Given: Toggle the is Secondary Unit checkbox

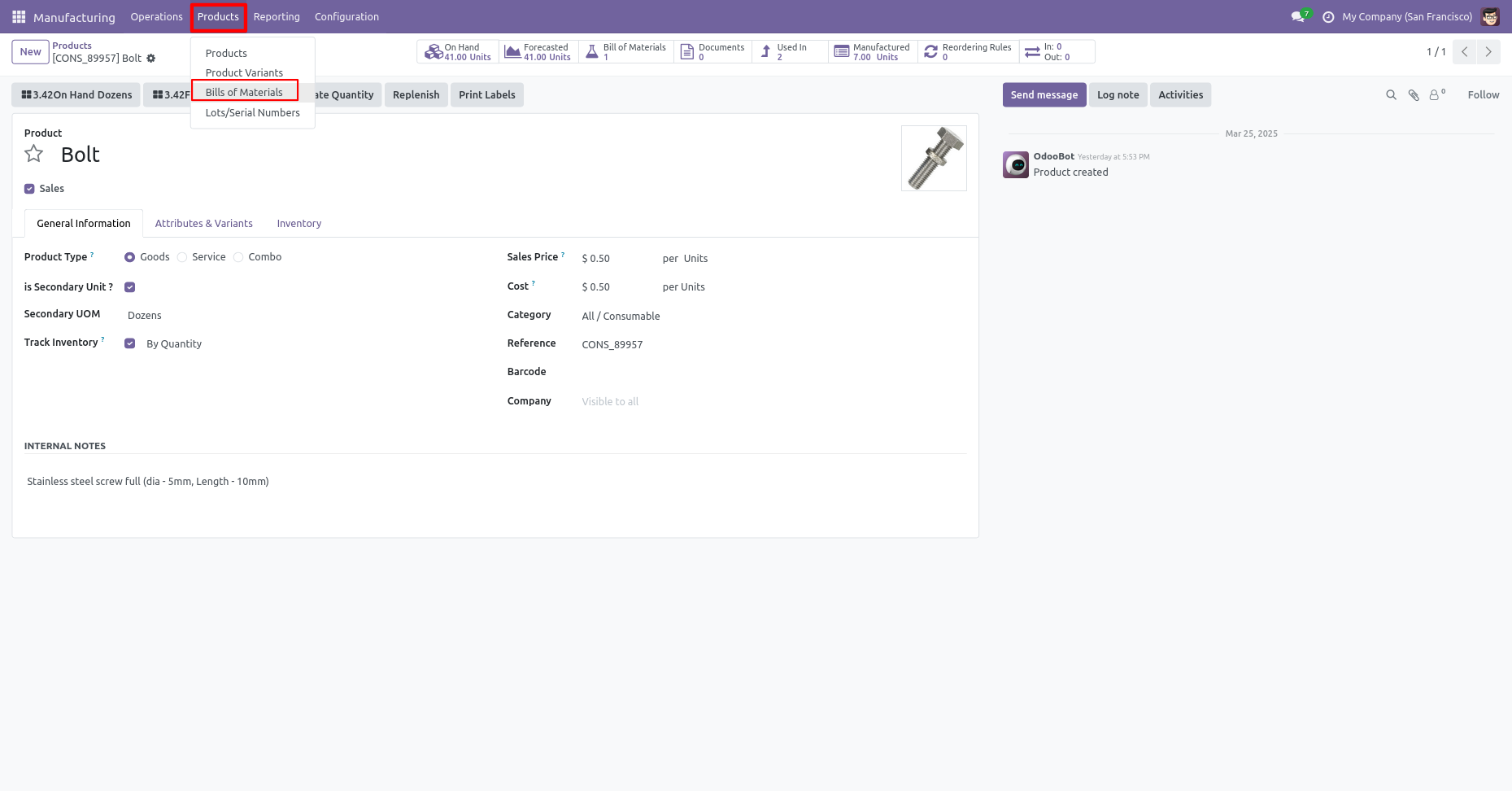Looking at the screenshot, I should click(129, 287).
